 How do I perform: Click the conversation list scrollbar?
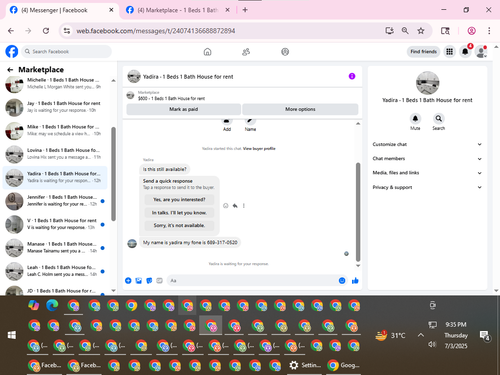(x=114, y=173)
